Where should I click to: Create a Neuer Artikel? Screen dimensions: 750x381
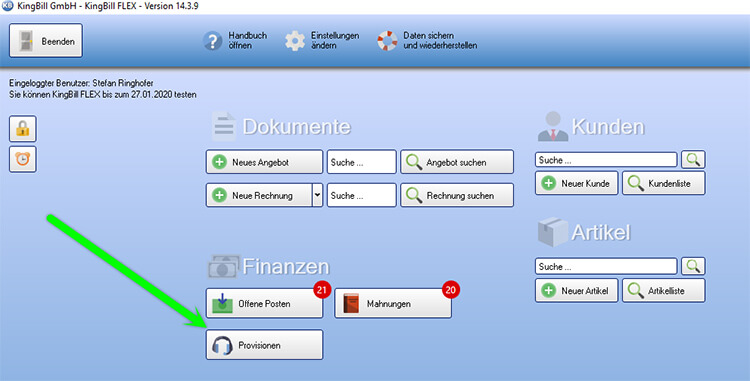click(576, 290)
